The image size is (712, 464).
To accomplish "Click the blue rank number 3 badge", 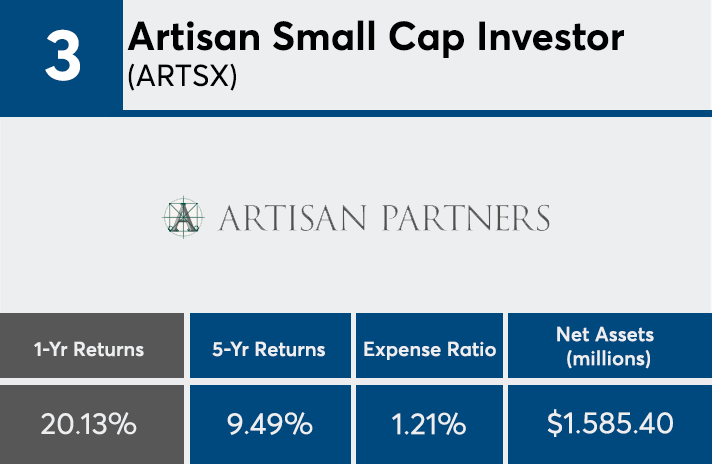I will 61,57.
